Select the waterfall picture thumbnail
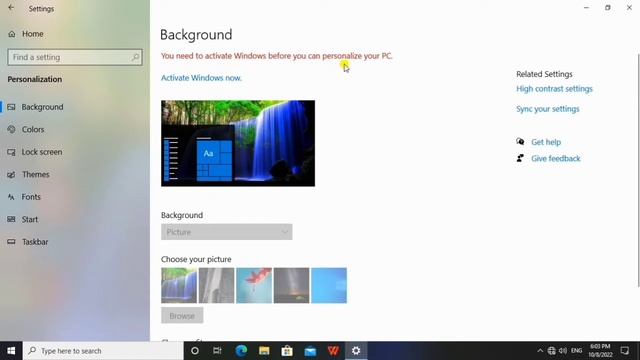The image size is (640, 360). point(179,285)
